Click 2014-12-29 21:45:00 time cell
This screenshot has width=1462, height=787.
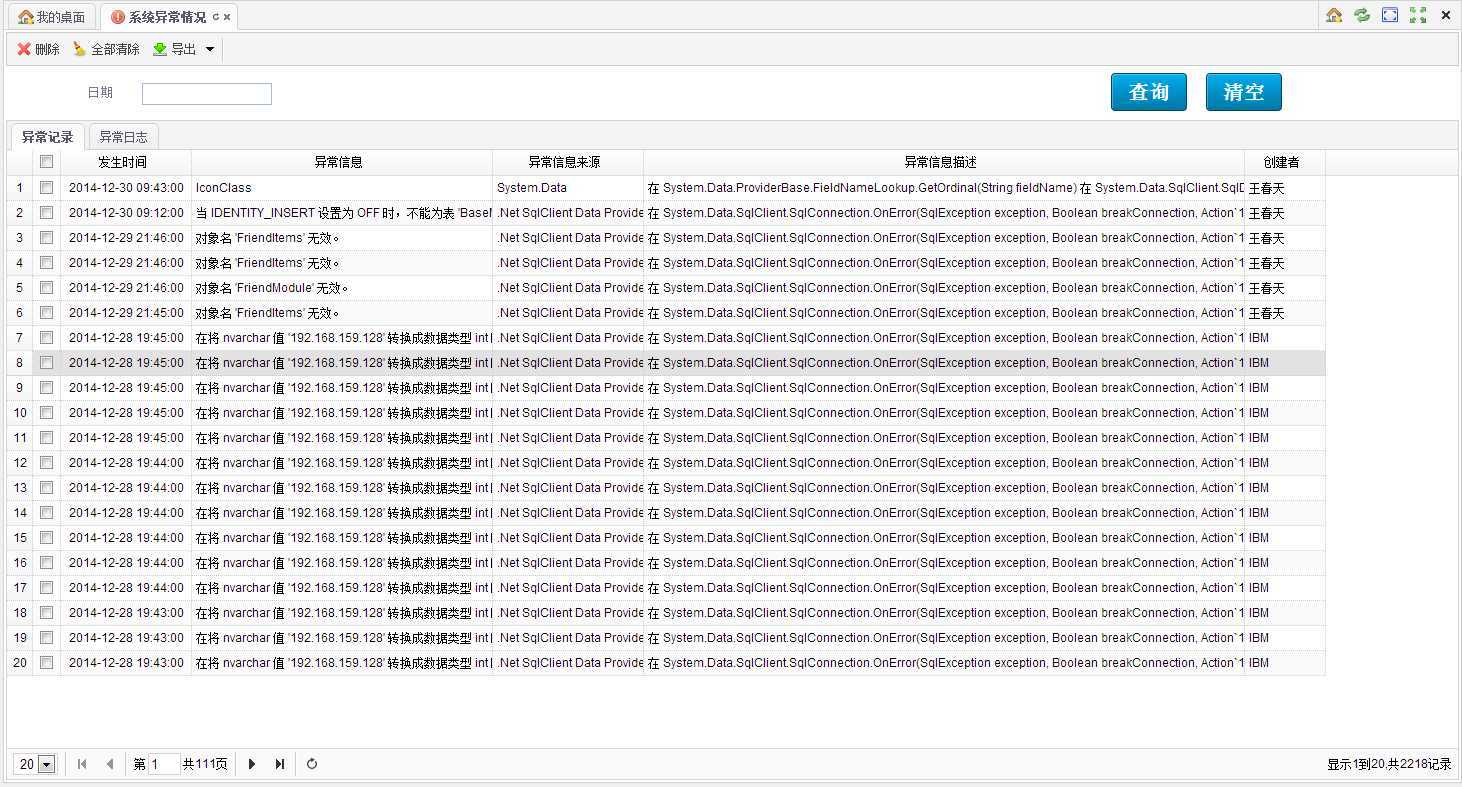tap(126, 312)
